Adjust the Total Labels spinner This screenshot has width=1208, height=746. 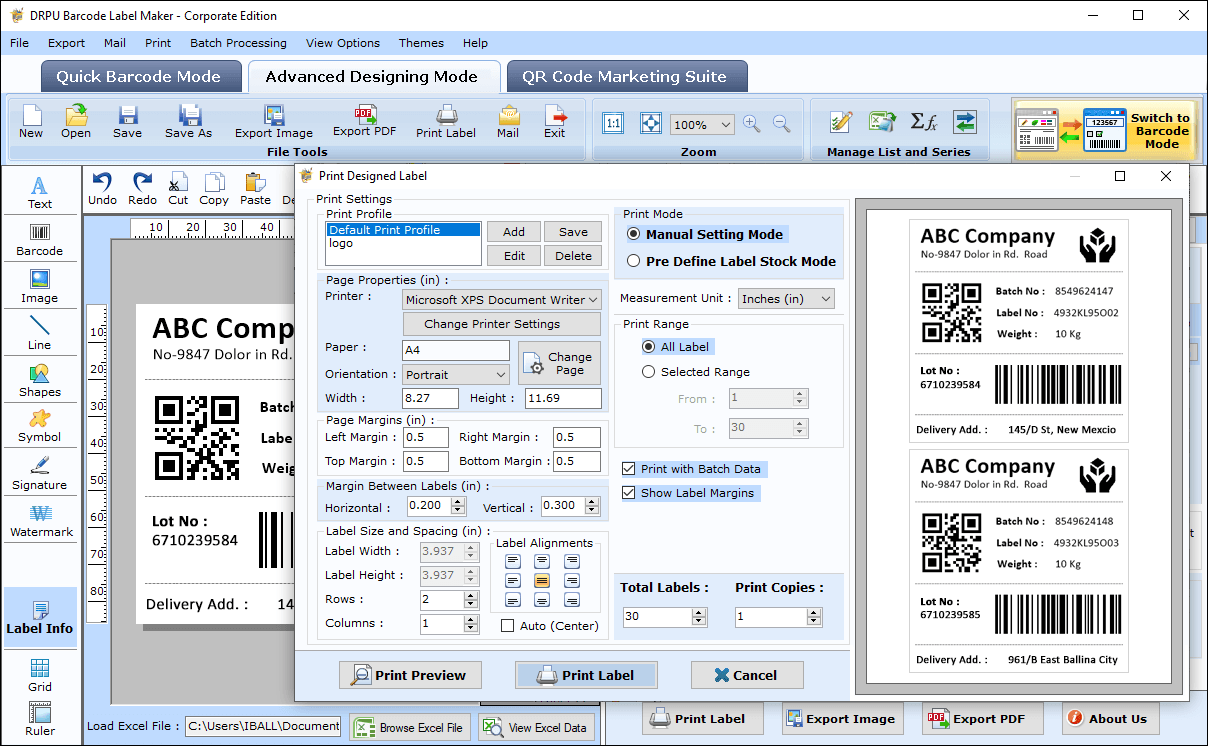click(699, 617)
